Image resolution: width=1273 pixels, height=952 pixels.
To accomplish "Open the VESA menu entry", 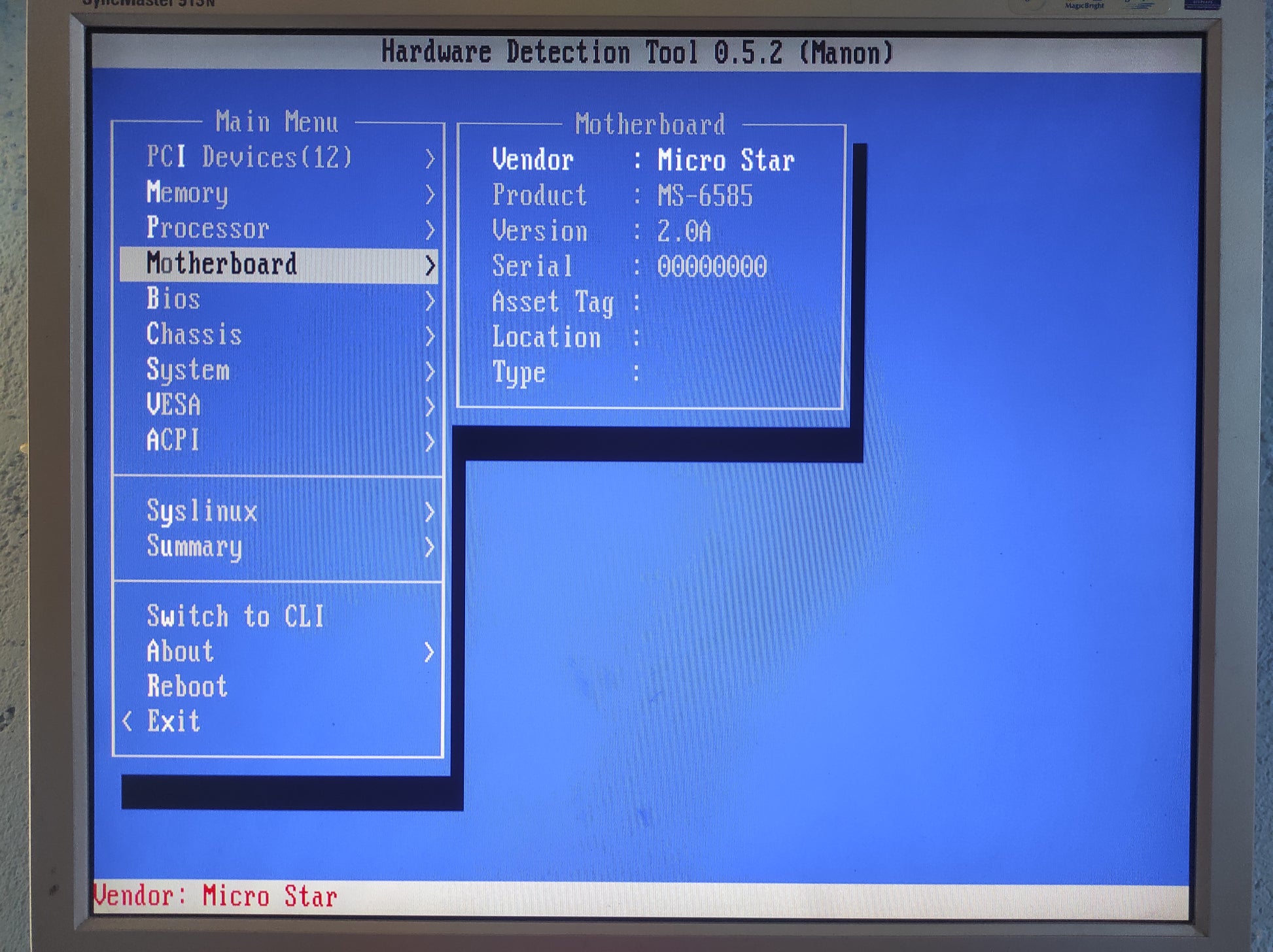I will tap(173, 405).
